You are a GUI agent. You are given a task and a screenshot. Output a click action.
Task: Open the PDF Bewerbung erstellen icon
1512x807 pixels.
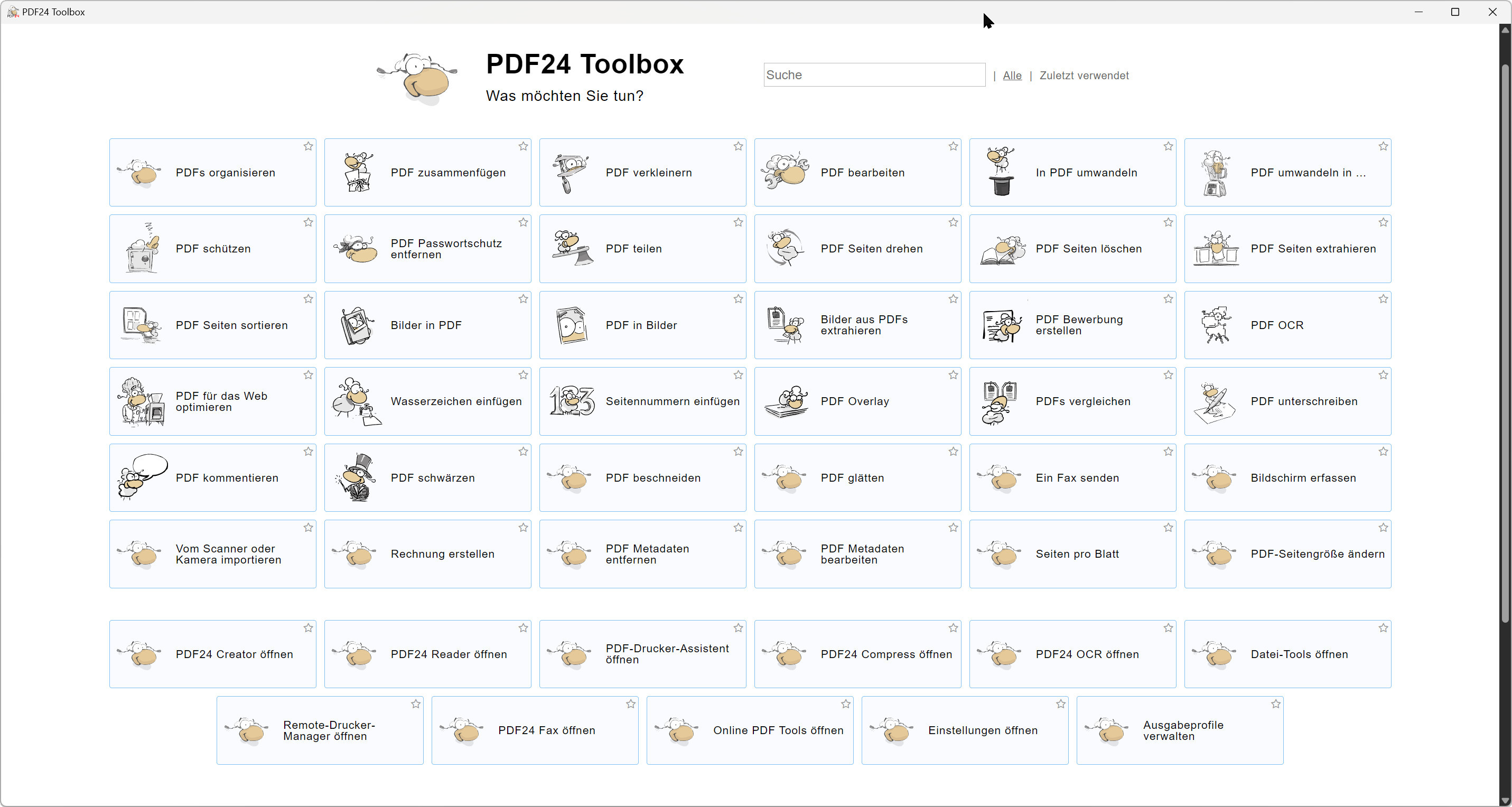coord(1002,326)
